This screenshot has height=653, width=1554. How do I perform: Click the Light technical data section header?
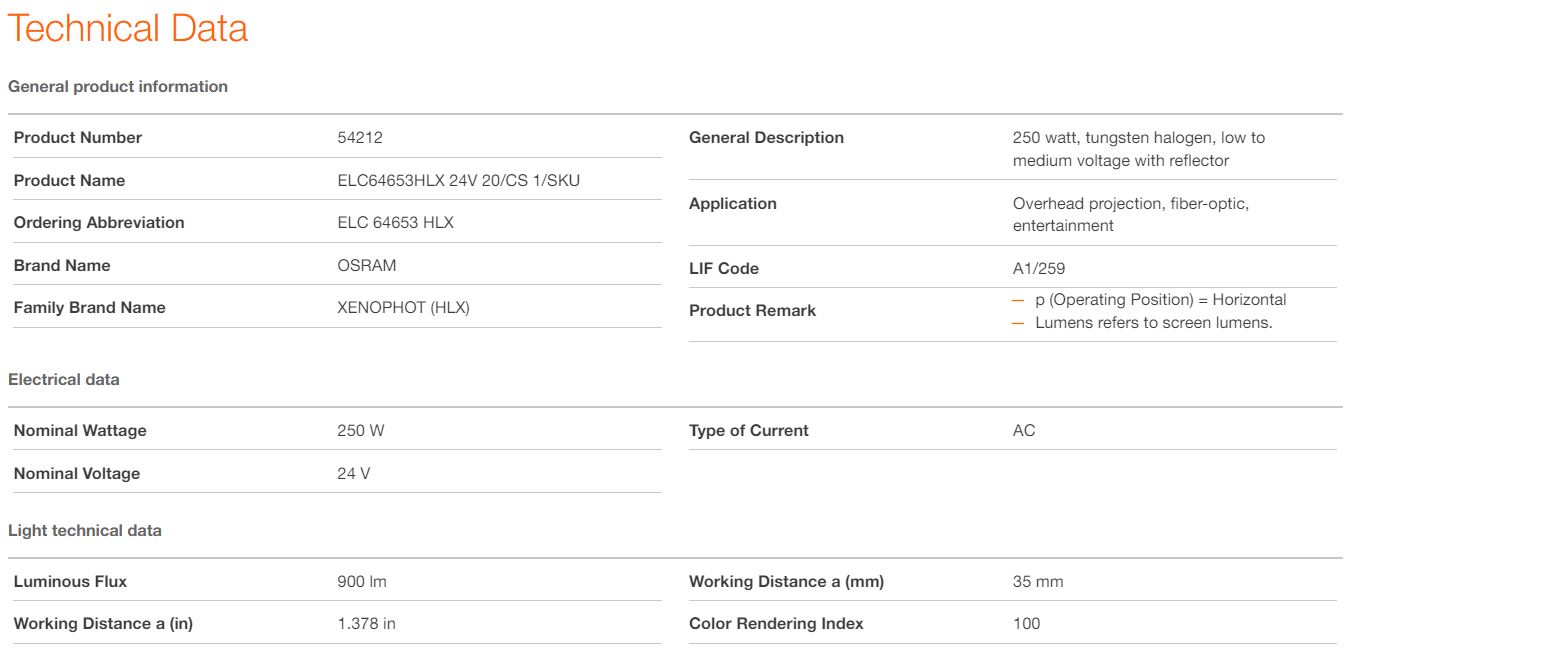click(85, 530)
